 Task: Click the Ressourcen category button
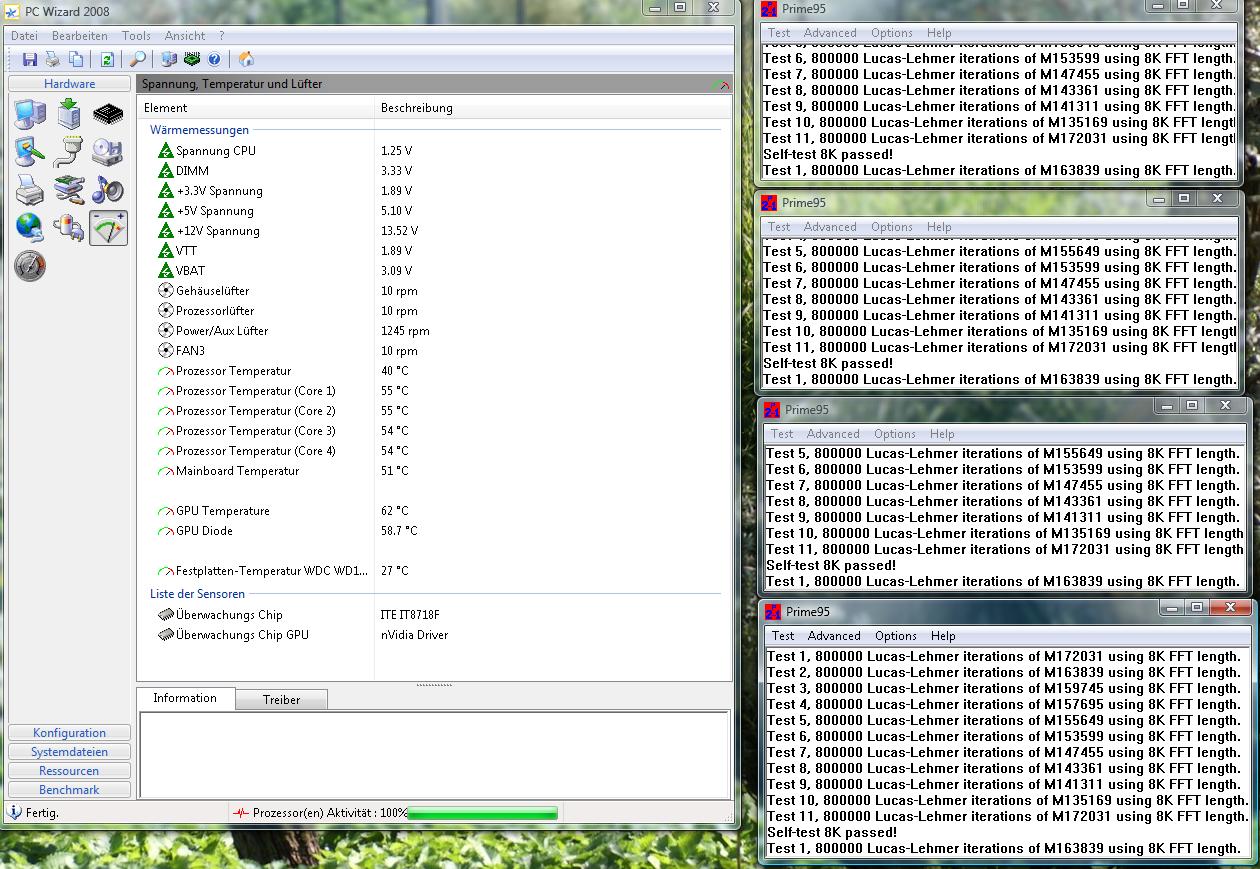69,771
